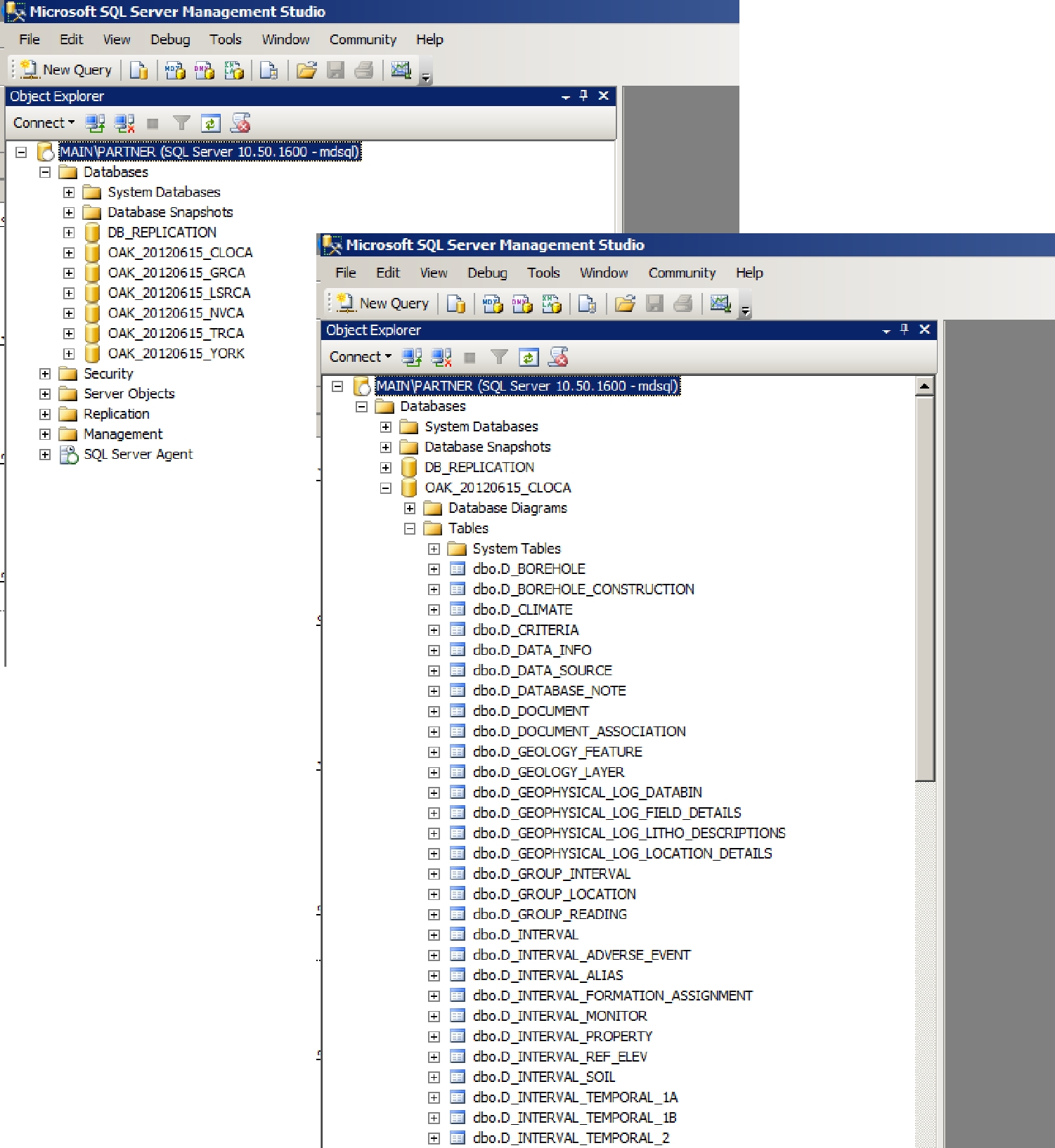This screenshot has width=1055, height=1148.
Task: Select Server Objects folder in back window
Action: [129, 394]
